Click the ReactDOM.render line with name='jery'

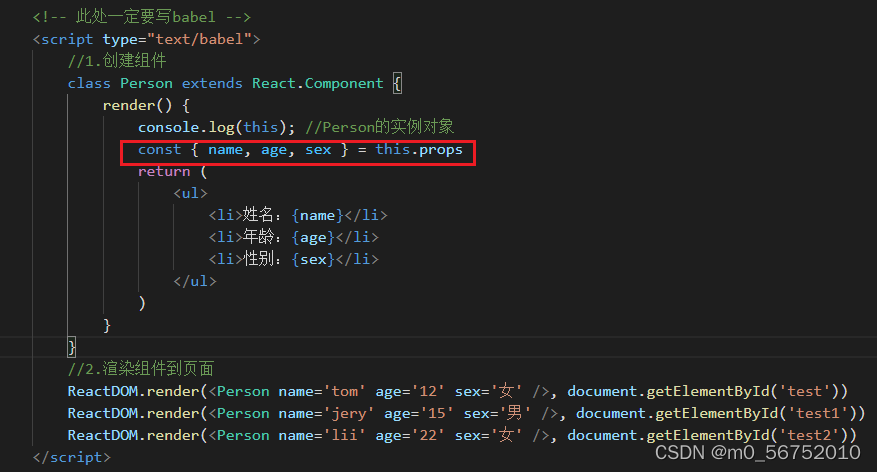(x=466, y=413)
